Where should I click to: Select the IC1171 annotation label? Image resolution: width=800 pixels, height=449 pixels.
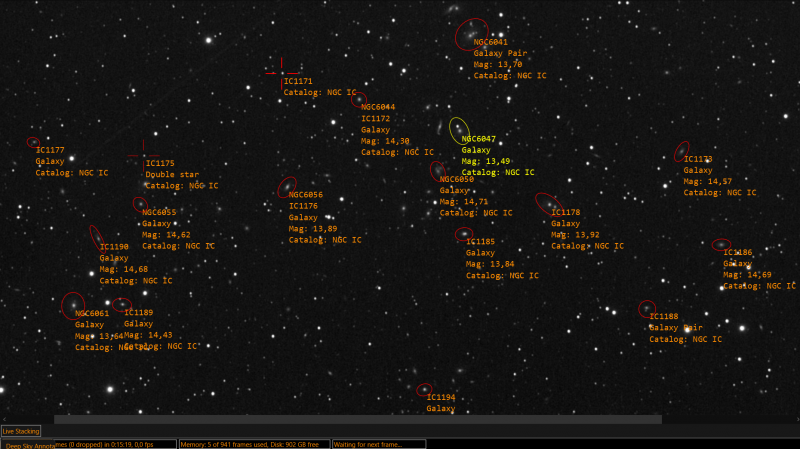point(298,81)
